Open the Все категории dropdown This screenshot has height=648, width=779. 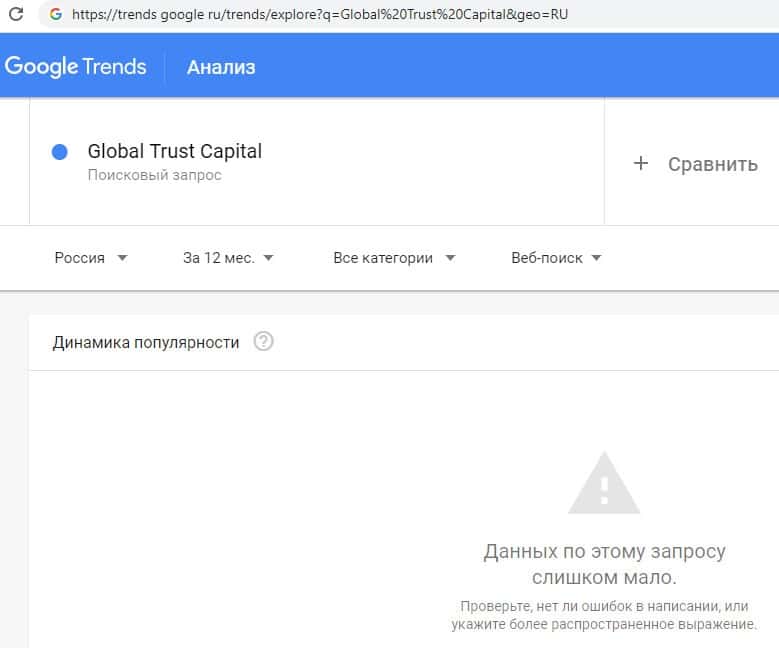[394, 258]
